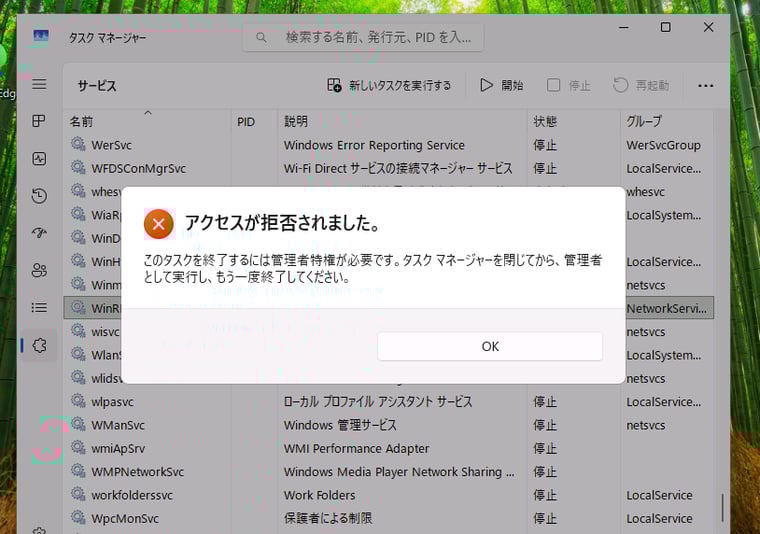Select the Services puzzle icon in the sidebar
Image resolution: width=760 pixels, height=534 pixels.
click(39, 346)
